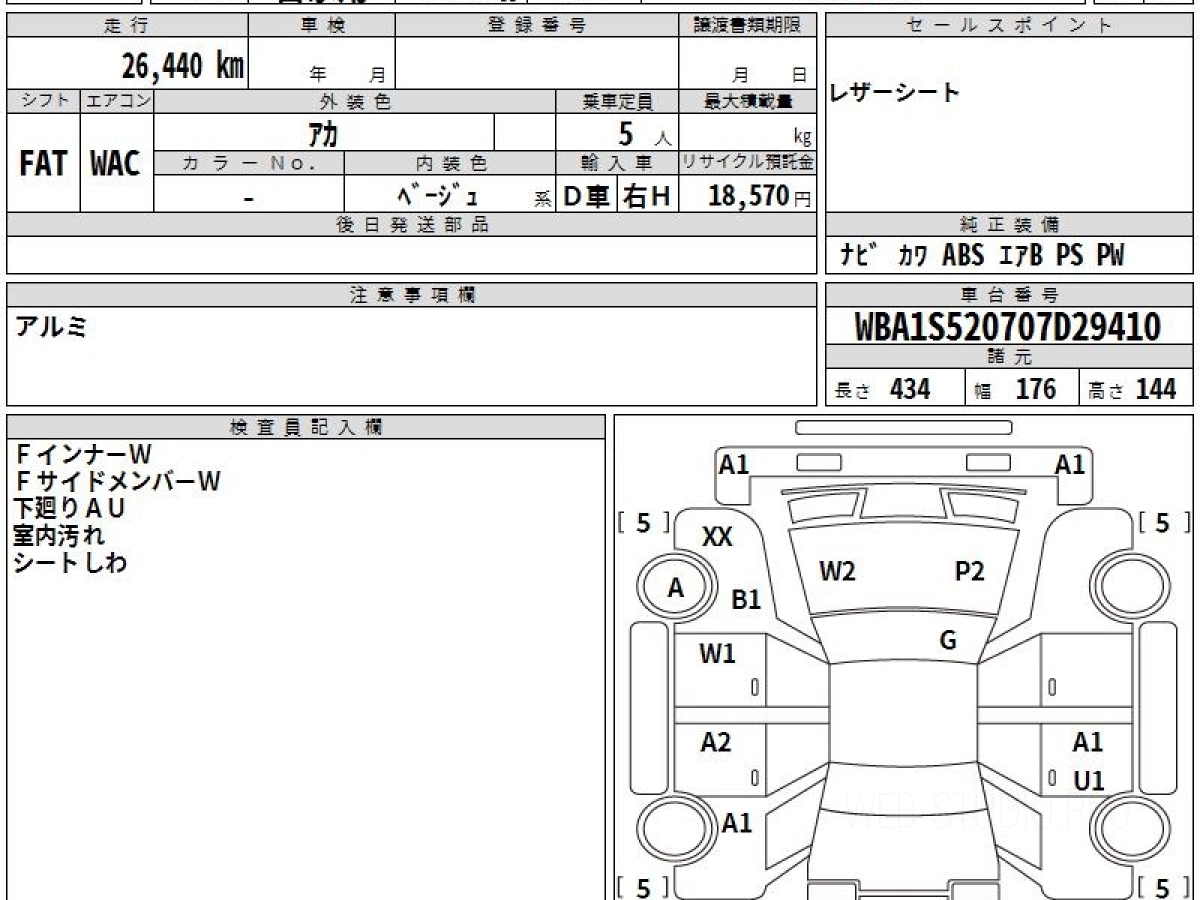The height and width of the screenshot is (900, 1200).
Task: Click the 車台番号 header
Action: 1010,295
